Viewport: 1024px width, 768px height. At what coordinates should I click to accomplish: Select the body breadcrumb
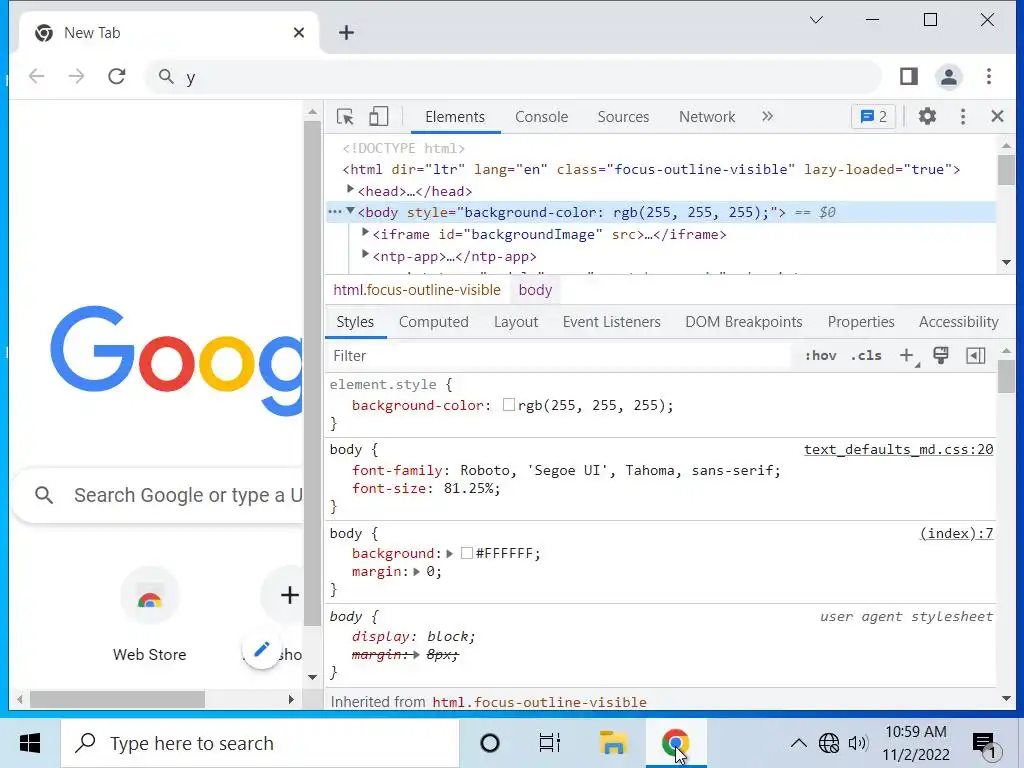(x=536, y=290)
